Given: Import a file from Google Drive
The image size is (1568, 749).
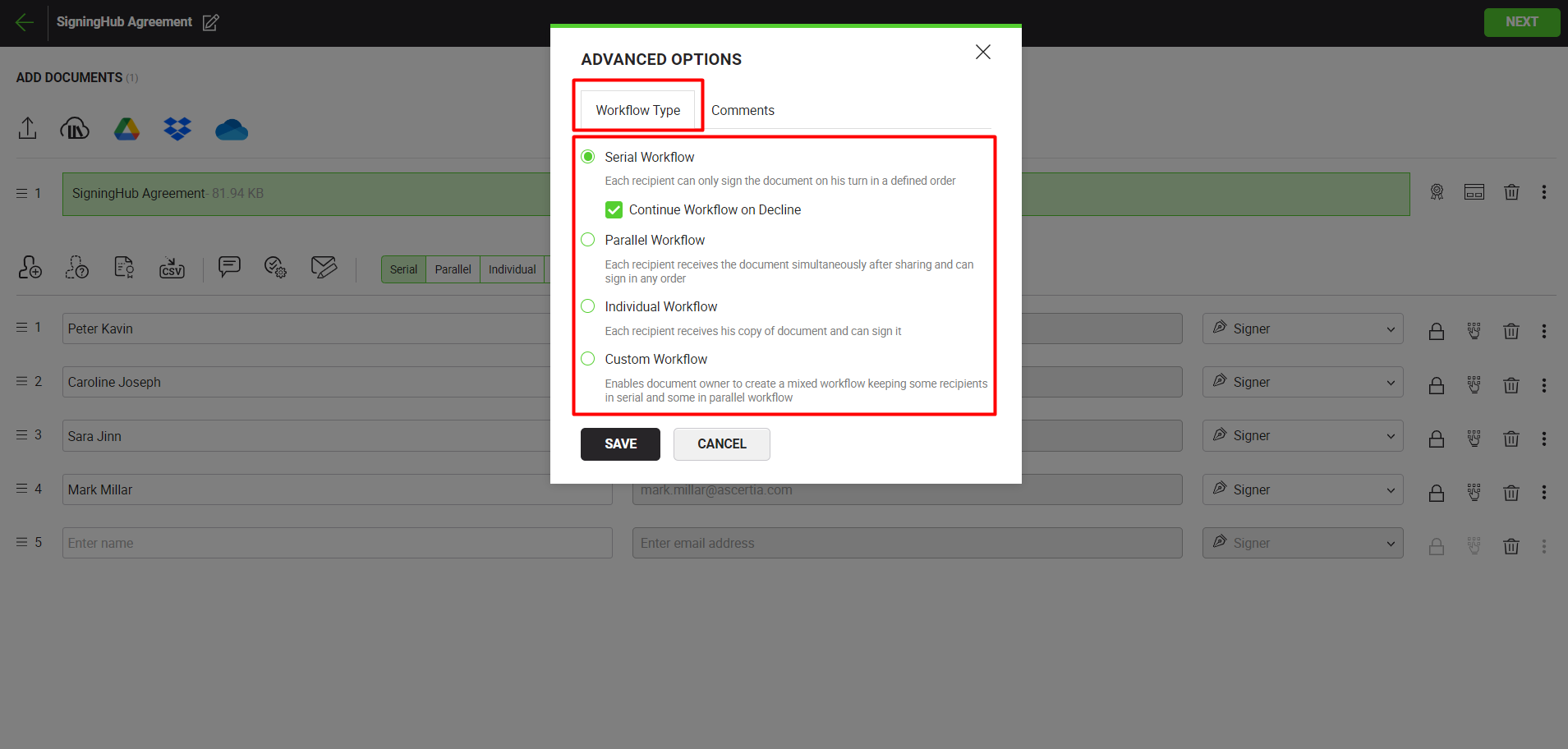Looking at the screenshot, I should coord(126,128).
